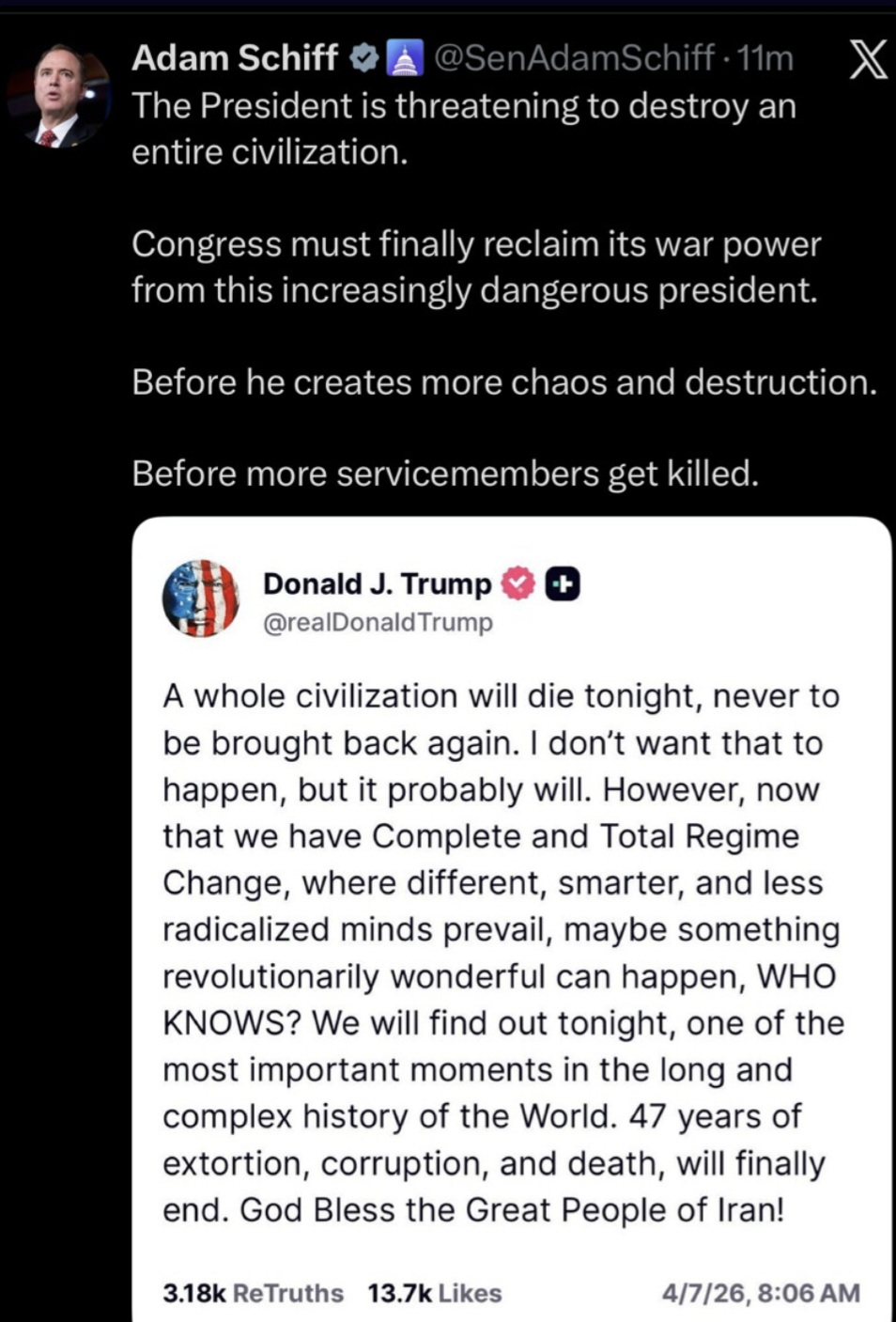Click Adam Schiff's blue verified checkmark
The width and height of the screenshot is (896, 1322).
tap(363, 57)
